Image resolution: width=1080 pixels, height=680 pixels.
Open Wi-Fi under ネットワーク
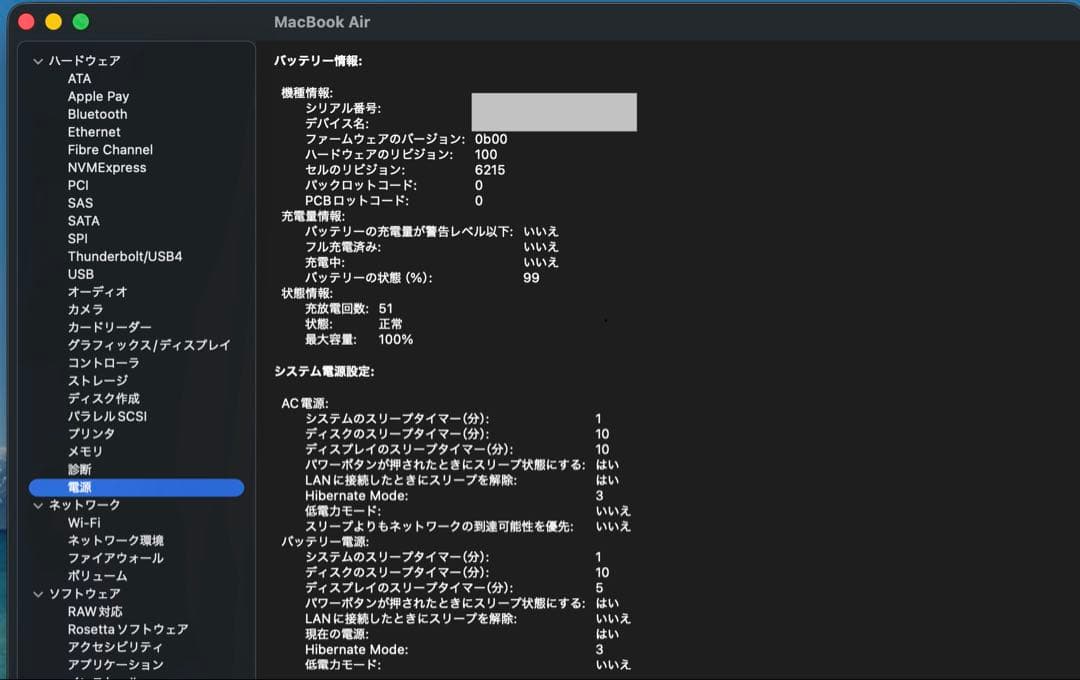pos(84,523)
